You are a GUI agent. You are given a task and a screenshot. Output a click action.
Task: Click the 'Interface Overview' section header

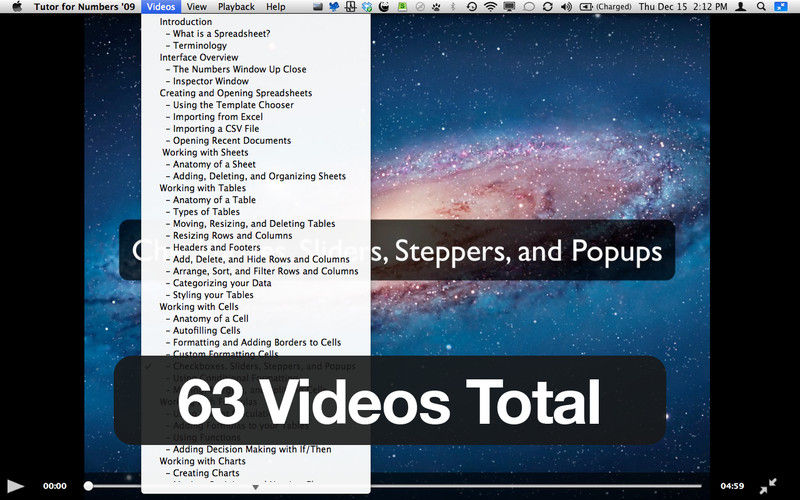198,58
